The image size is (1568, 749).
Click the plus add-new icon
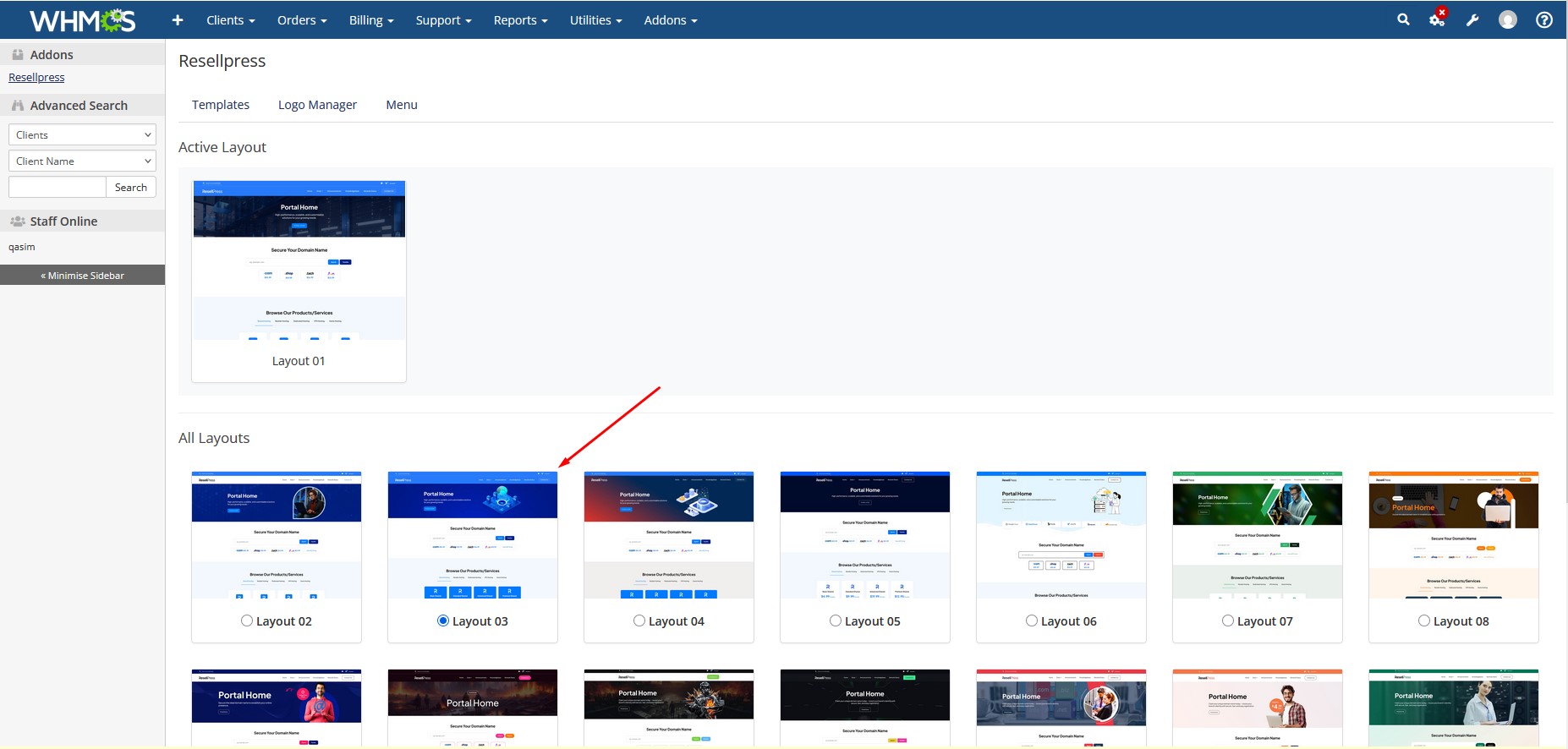click(x=178, y=20)
